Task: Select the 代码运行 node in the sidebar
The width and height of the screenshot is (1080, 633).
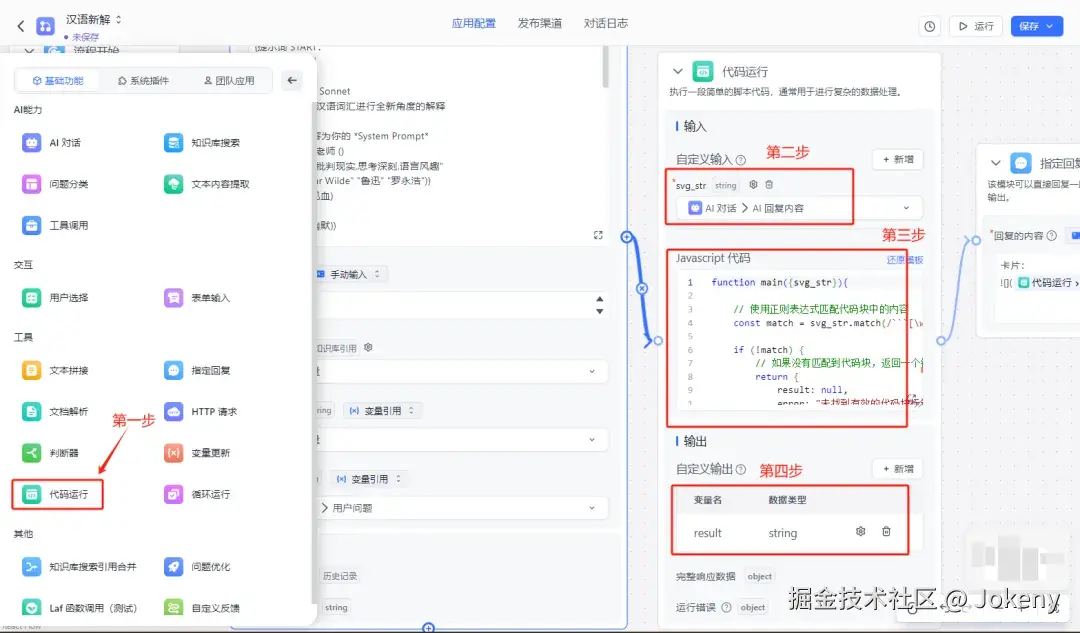Action: coord(57,494)
